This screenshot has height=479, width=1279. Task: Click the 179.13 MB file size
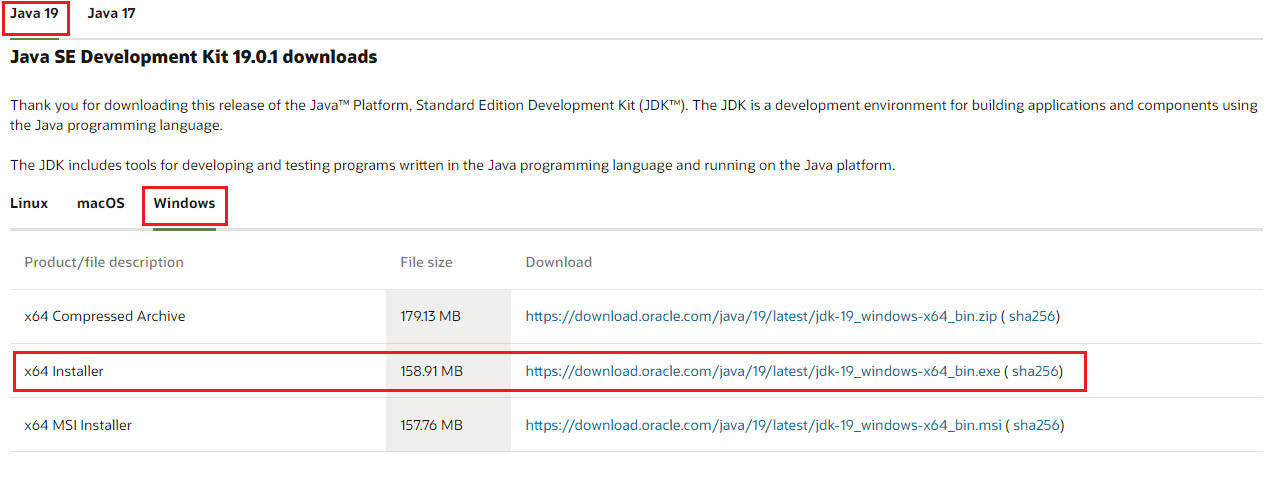click(x=431, y=316)
